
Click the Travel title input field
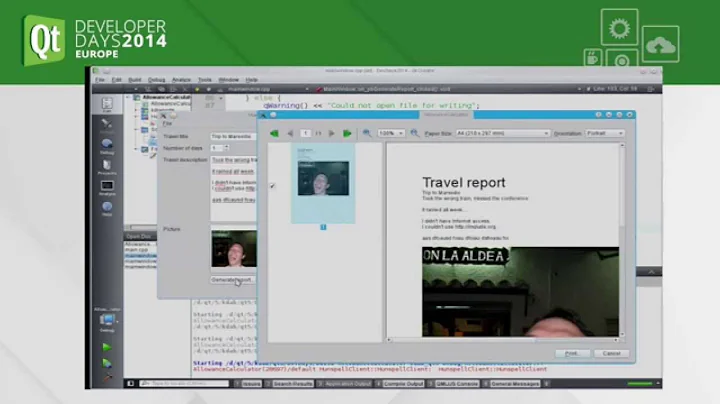tap(233, 136)
